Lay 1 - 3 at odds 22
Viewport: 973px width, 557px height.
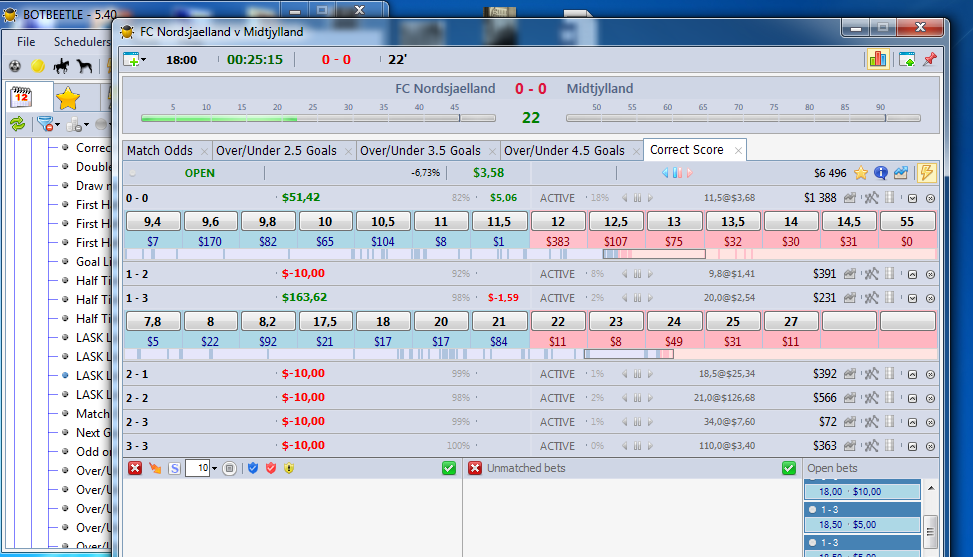pos(557,321)
